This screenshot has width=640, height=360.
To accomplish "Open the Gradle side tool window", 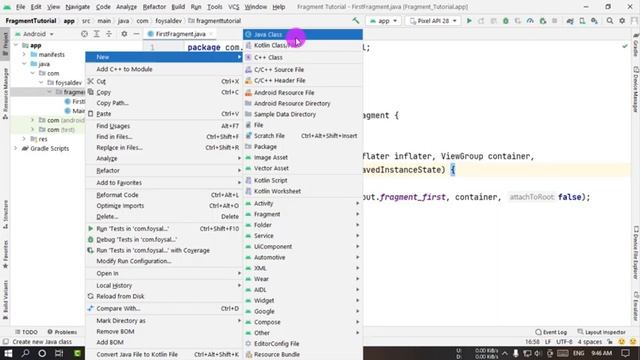I will 636,46.
